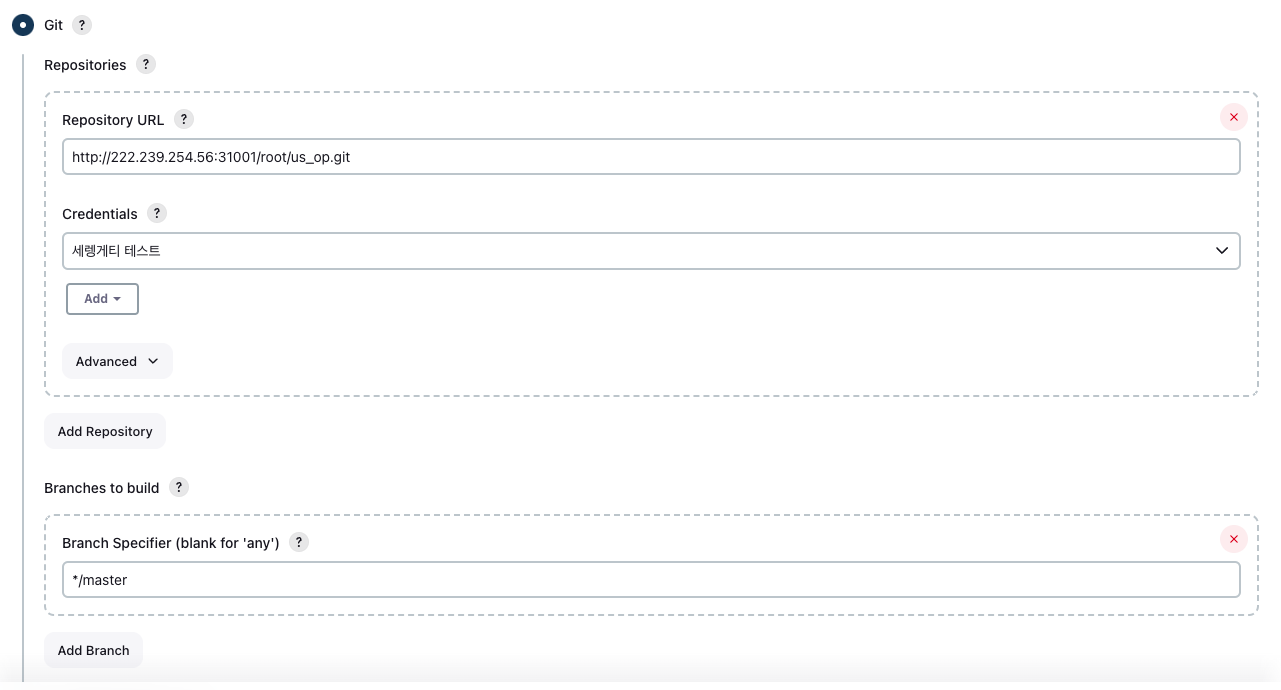The image size is (1281, 690).
Task: Click the Credentials label text
Action: point(100,214)
